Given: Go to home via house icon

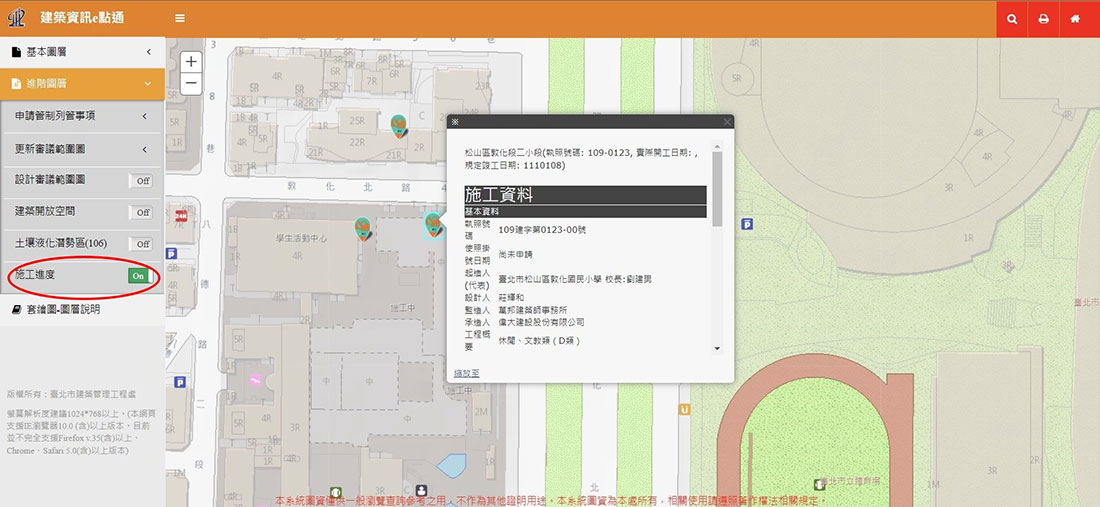Looking at the screenshot, I should [1075, 19].
